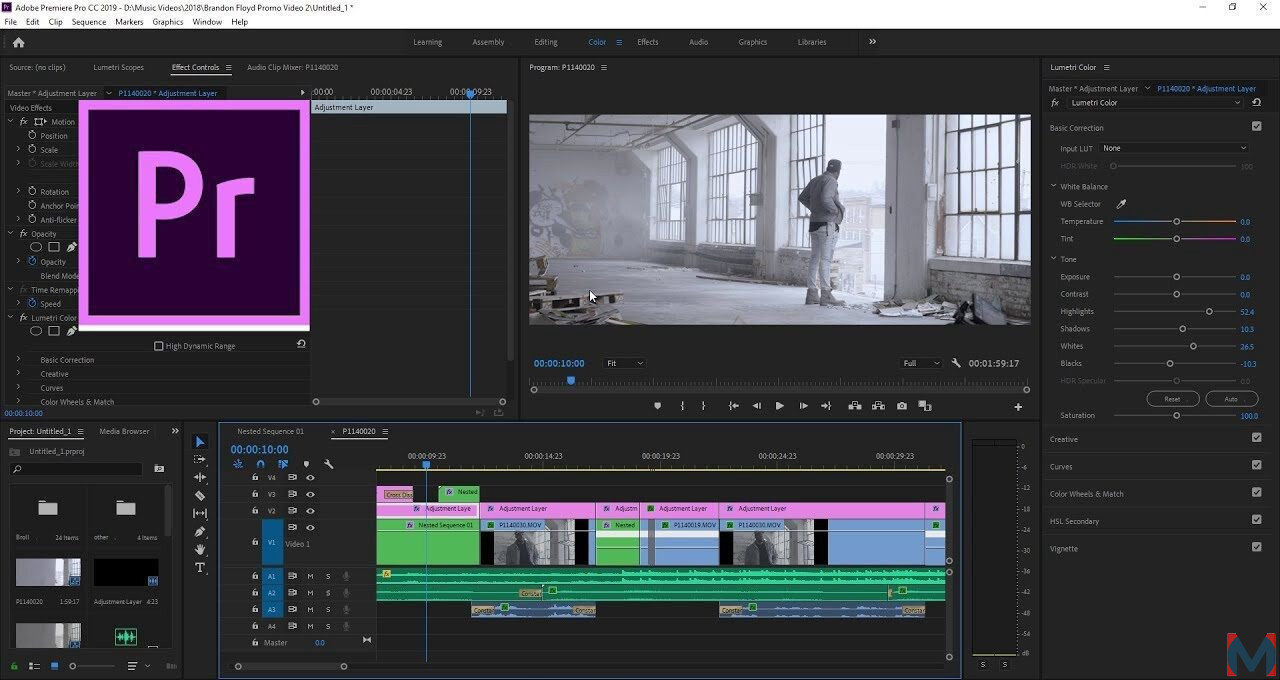Click Add Marker in the Program monitor
The image size is (1280, 680).
(x=657, y=406)
